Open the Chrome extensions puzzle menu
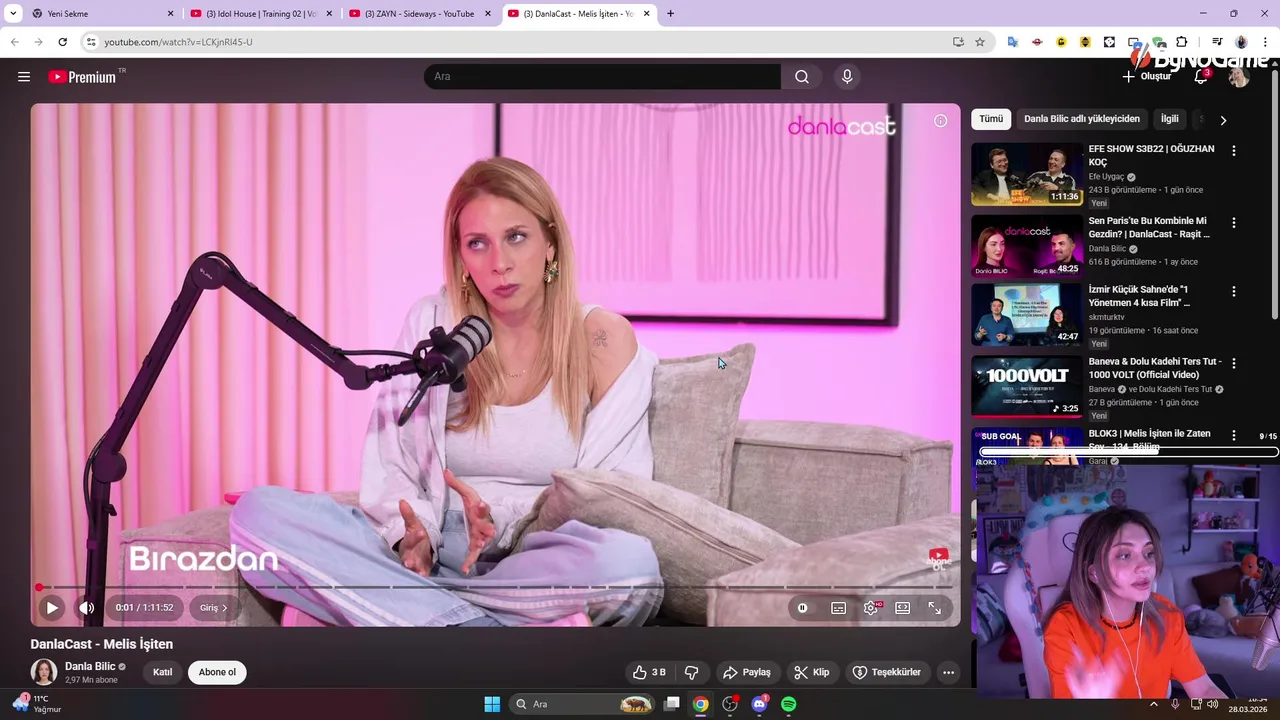The image size is (1280, 720). [x=1182, y=42]
